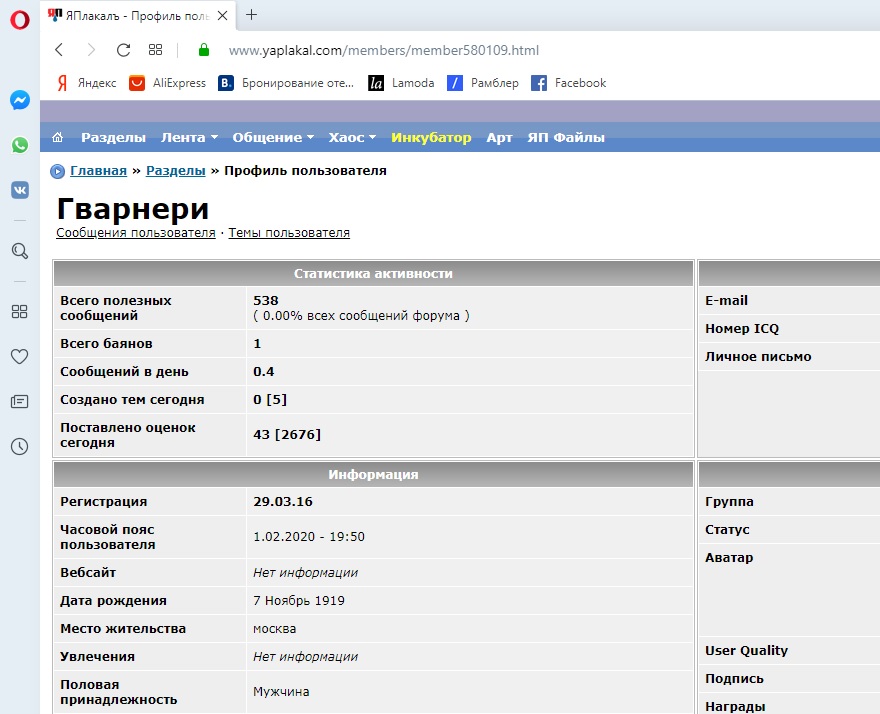Click the Номер ICQ label
The width and height of the screenshot is (880, 714).
point(742,328)
